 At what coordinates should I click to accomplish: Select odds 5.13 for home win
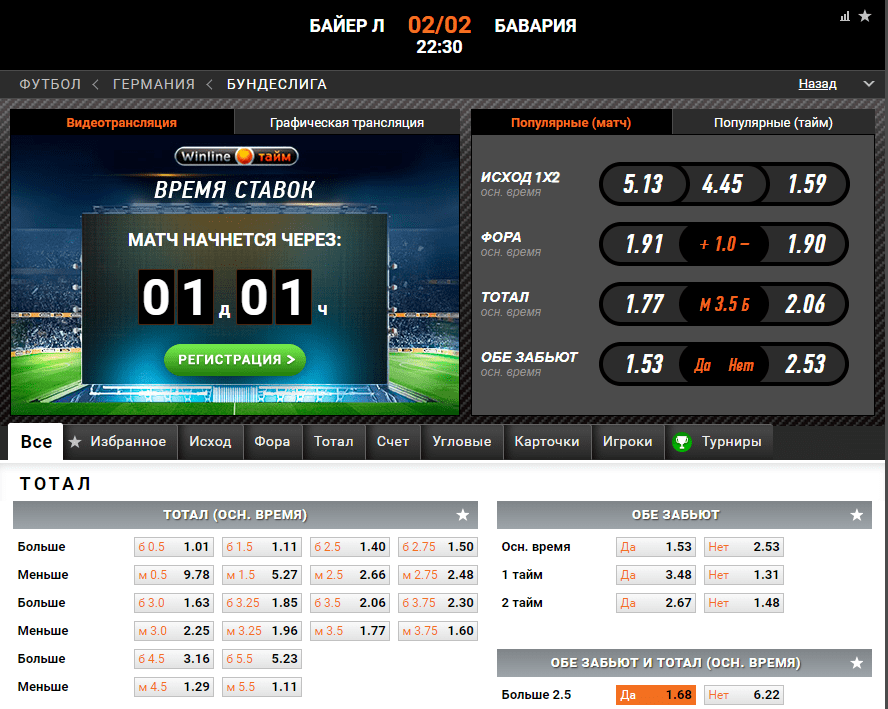click(x=643, y=184)
